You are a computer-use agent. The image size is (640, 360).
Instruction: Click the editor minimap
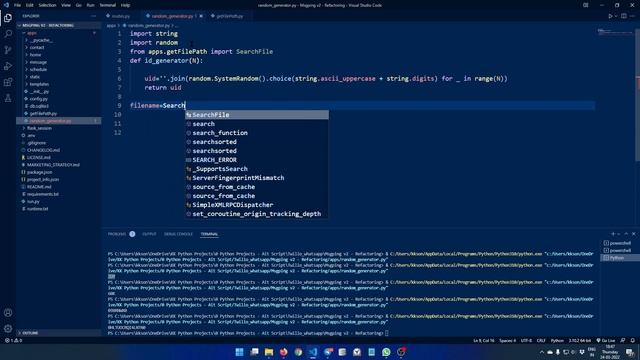(615, 32)
